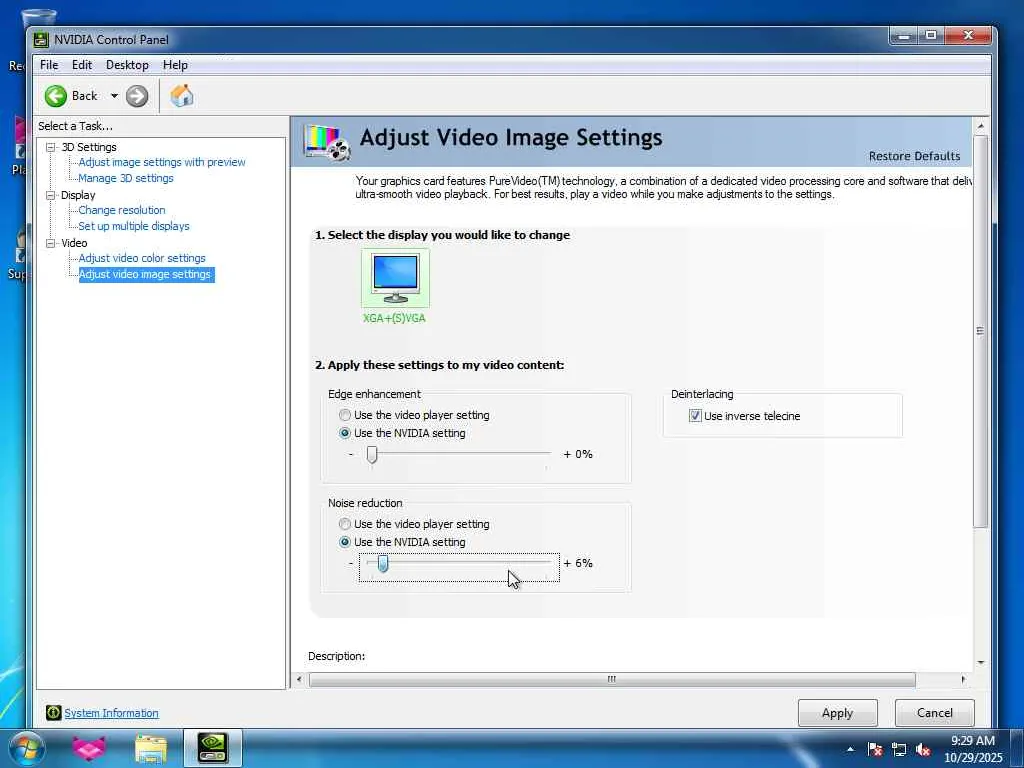
Task: Click Restore Defaults link
Action: (914, 156)
